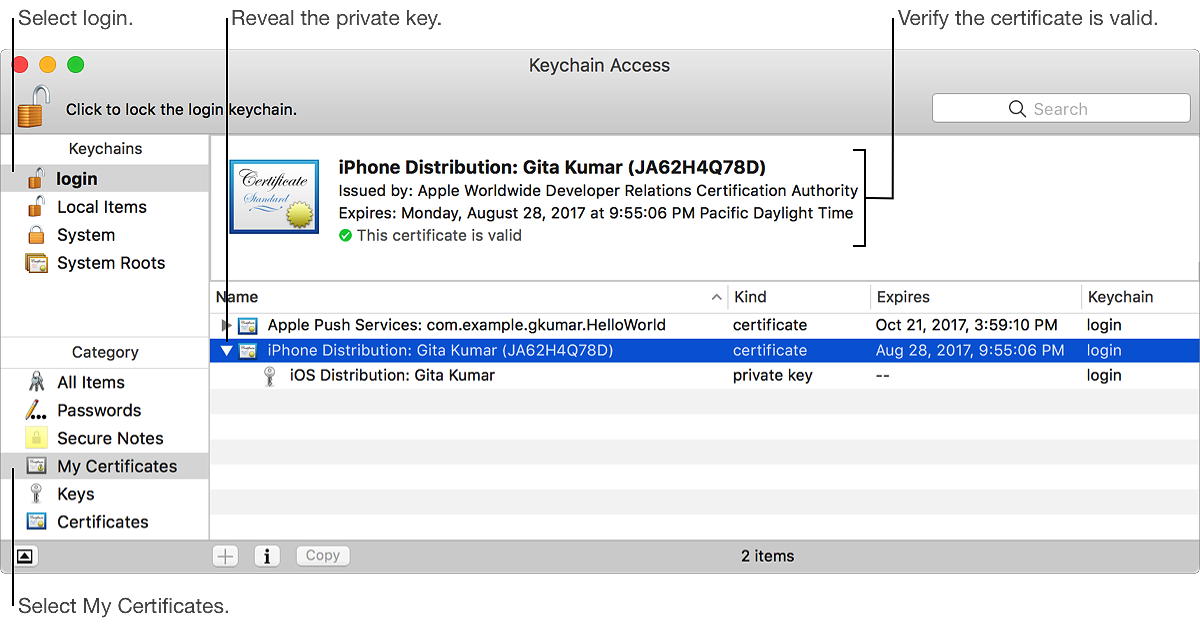Click the Name column sort arrow

(x=716, y=297)
